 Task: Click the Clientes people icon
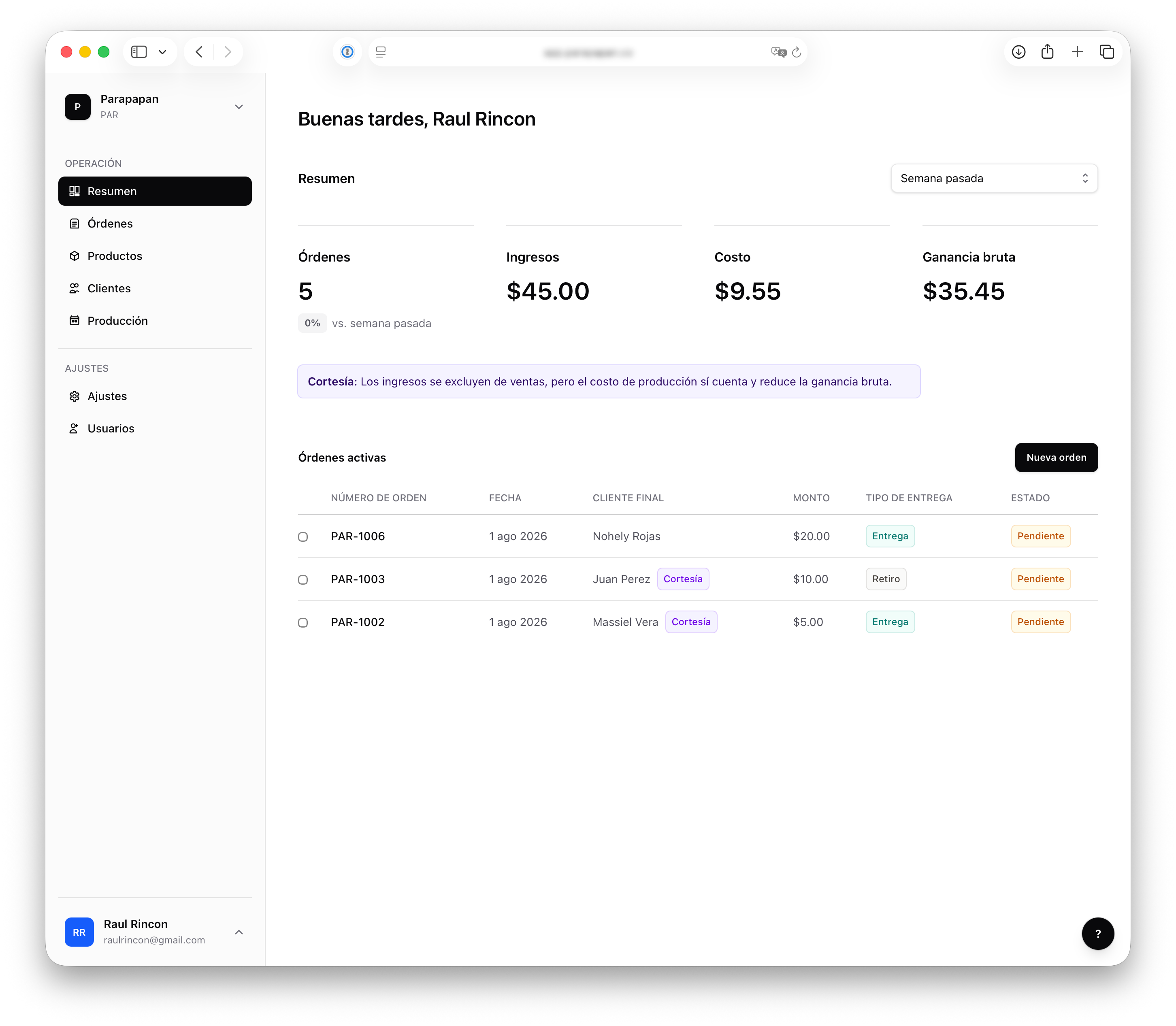point(75,289)
